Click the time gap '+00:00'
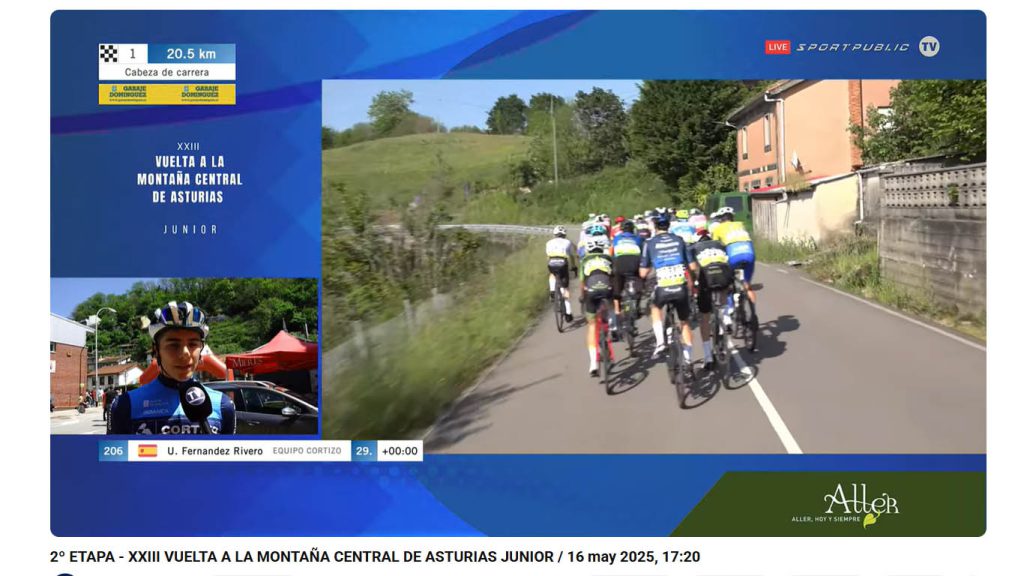This screenshot has width=1024, height=576. point(400,451)
